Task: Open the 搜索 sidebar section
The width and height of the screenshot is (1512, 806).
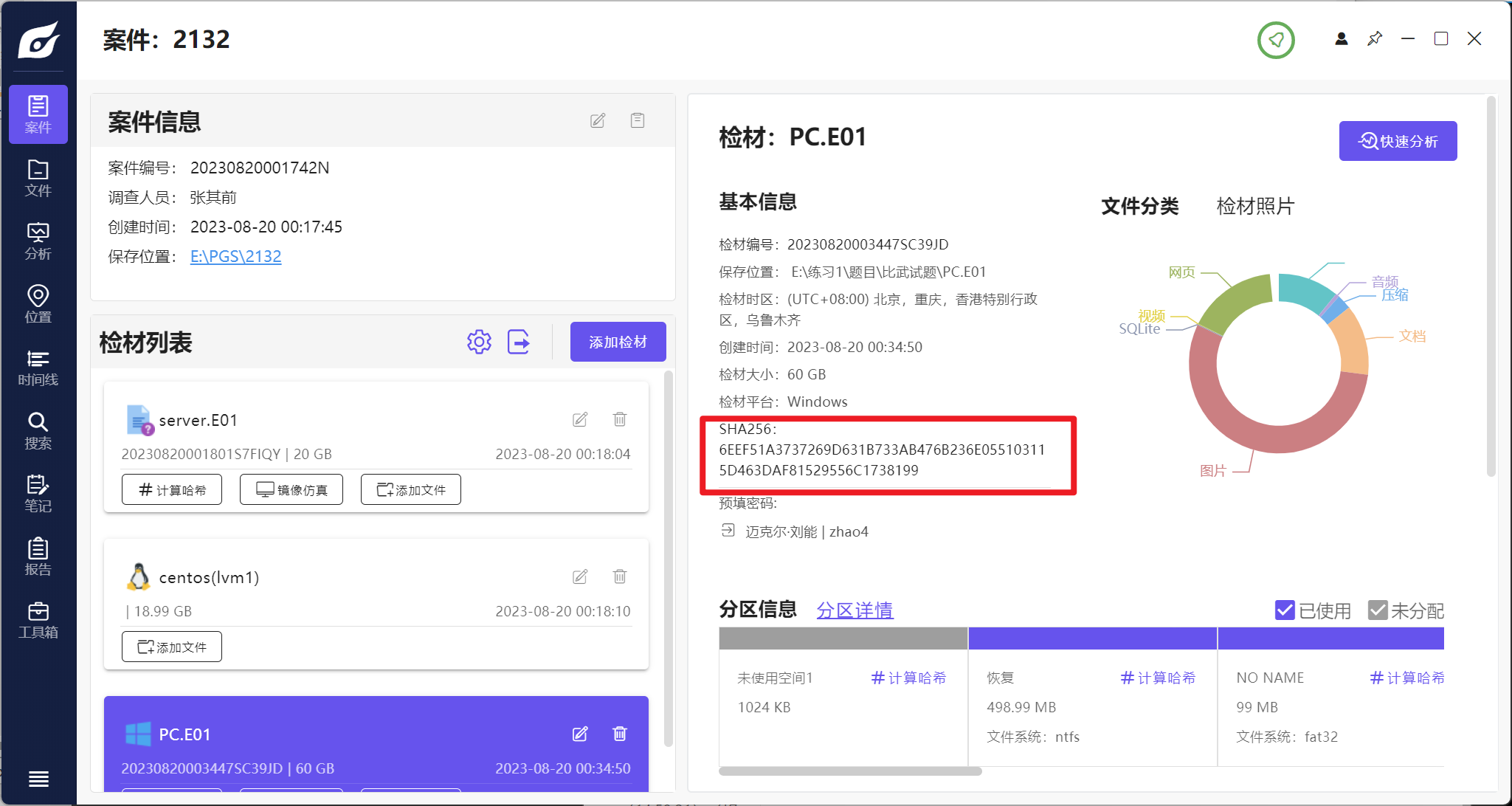Action: (x=38, y=431)
